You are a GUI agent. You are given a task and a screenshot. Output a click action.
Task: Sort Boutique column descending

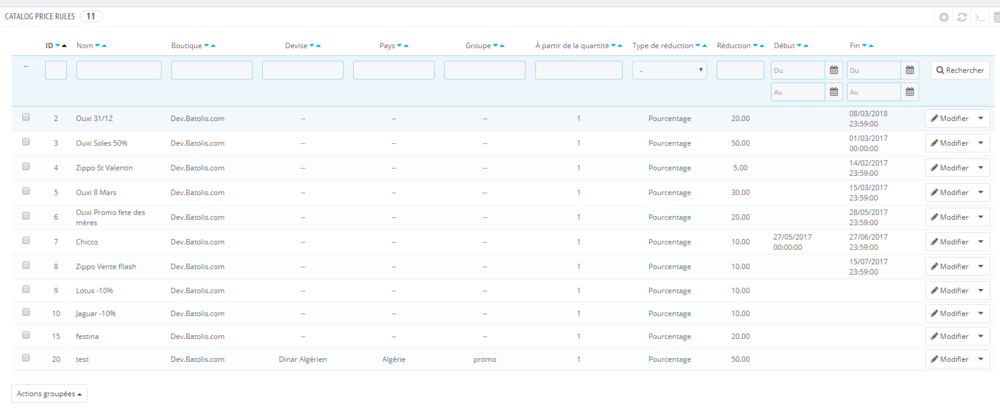[207, 46]
